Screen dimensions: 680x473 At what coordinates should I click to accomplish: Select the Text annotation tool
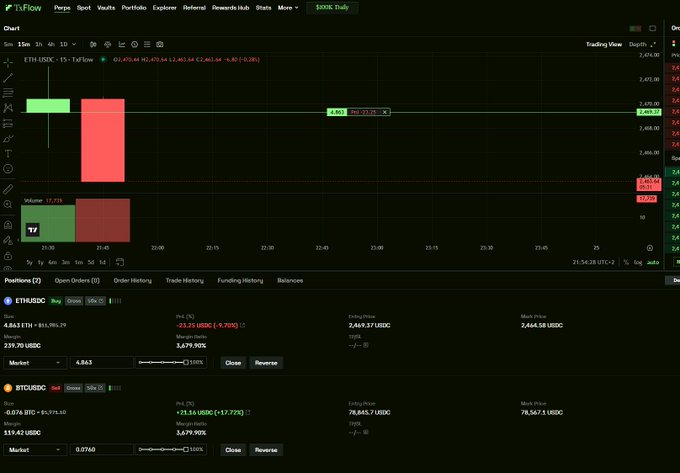click(8, 153)
